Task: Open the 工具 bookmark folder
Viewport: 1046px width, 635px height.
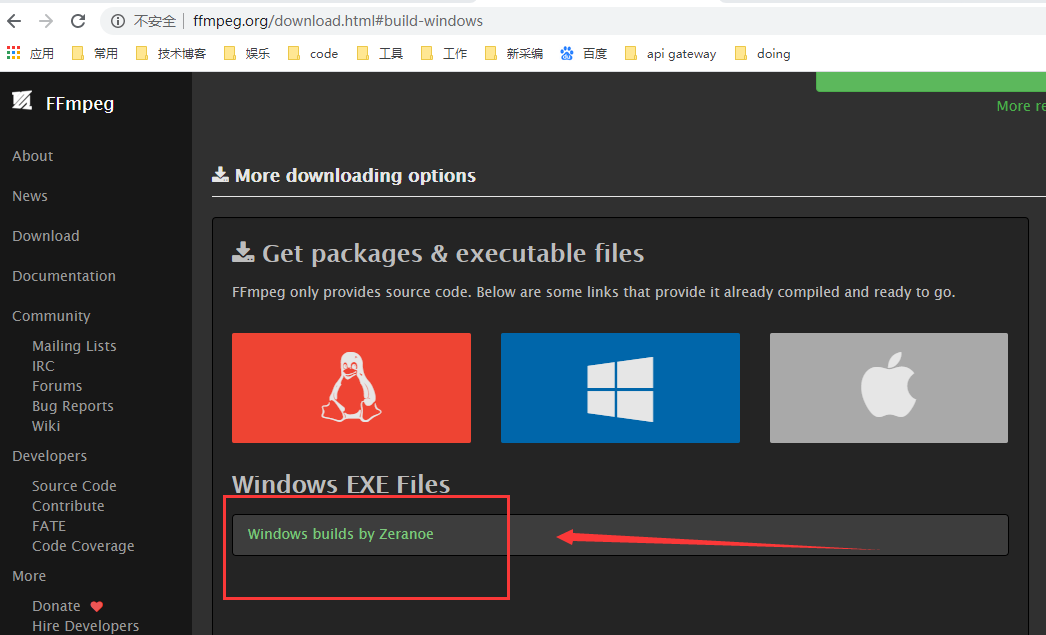Action: [x=380, y=53]
